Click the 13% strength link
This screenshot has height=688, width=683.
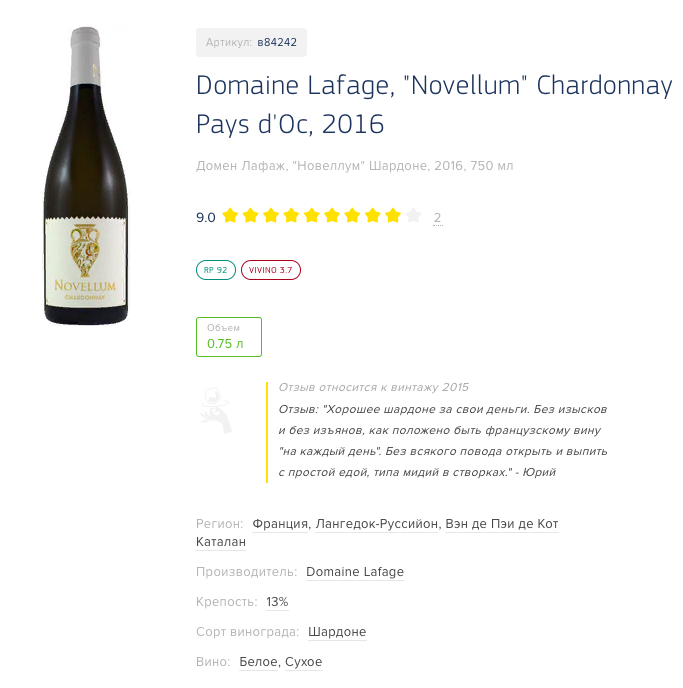pyautogui.click(x=277, y=602)
